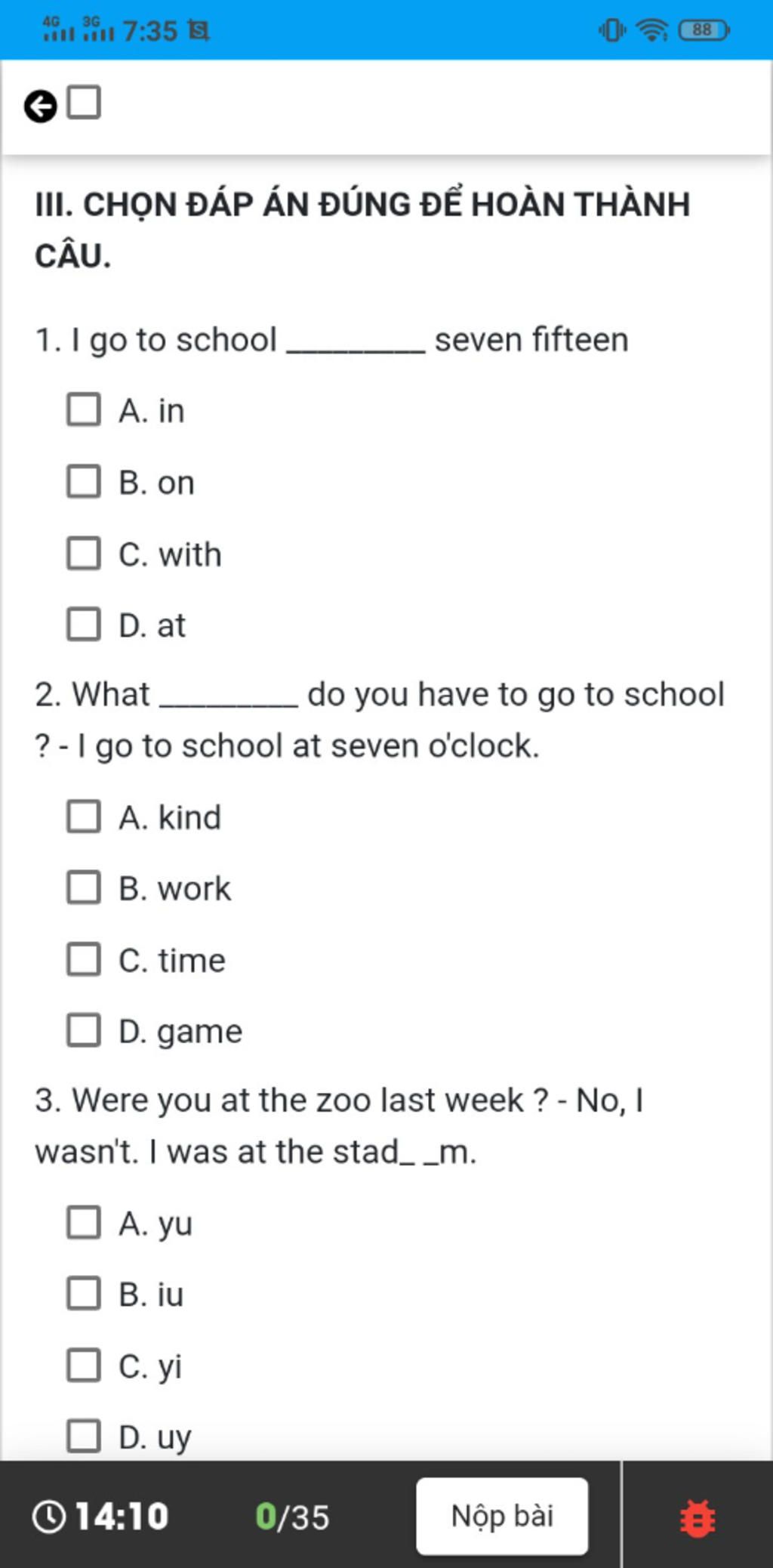Submit the quiz with Nộp bài button
Viewport: 773px width, 1568px height.
pyautogui.click(x=502, y=1516)
